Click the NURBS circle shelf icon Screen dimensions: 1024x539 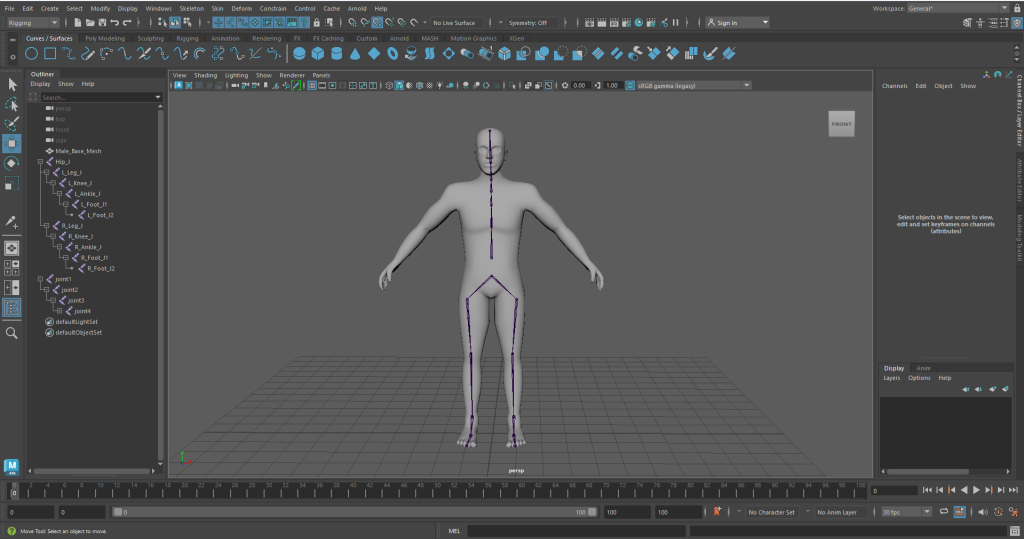tap(32, 53)
